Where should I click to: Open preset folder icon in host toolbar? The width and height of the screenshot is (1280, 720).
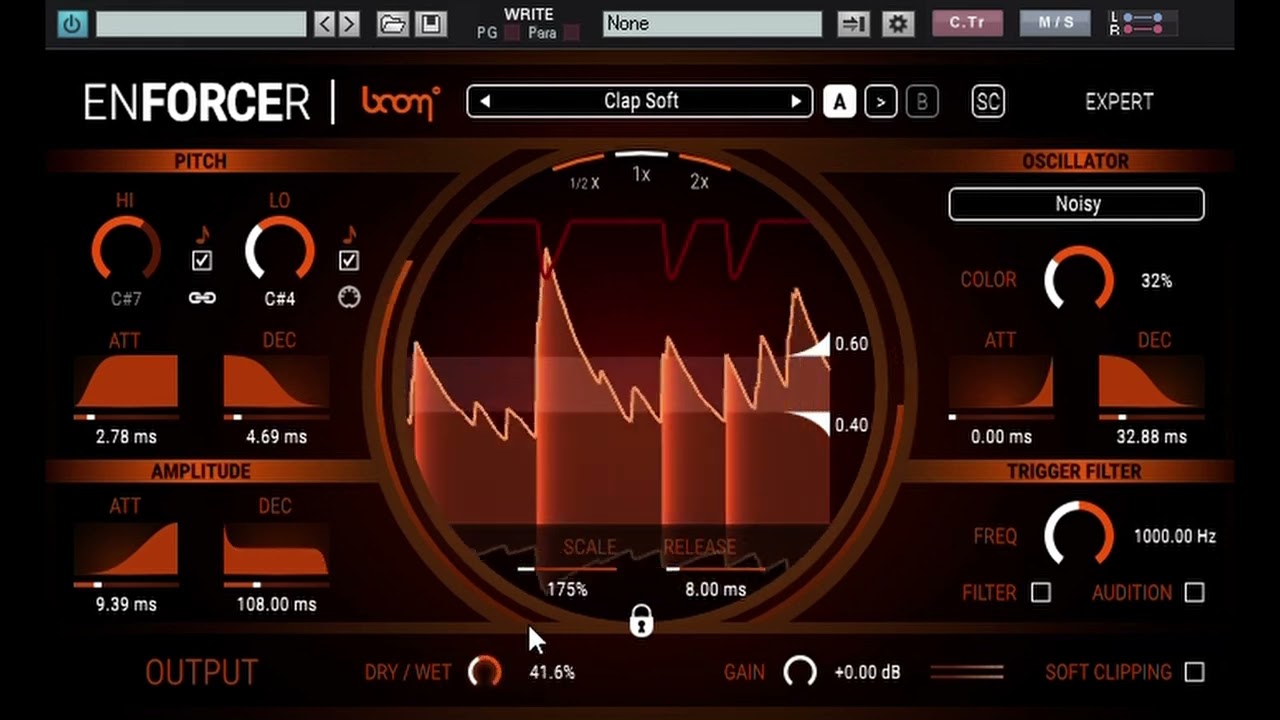(x=392, y=24)
